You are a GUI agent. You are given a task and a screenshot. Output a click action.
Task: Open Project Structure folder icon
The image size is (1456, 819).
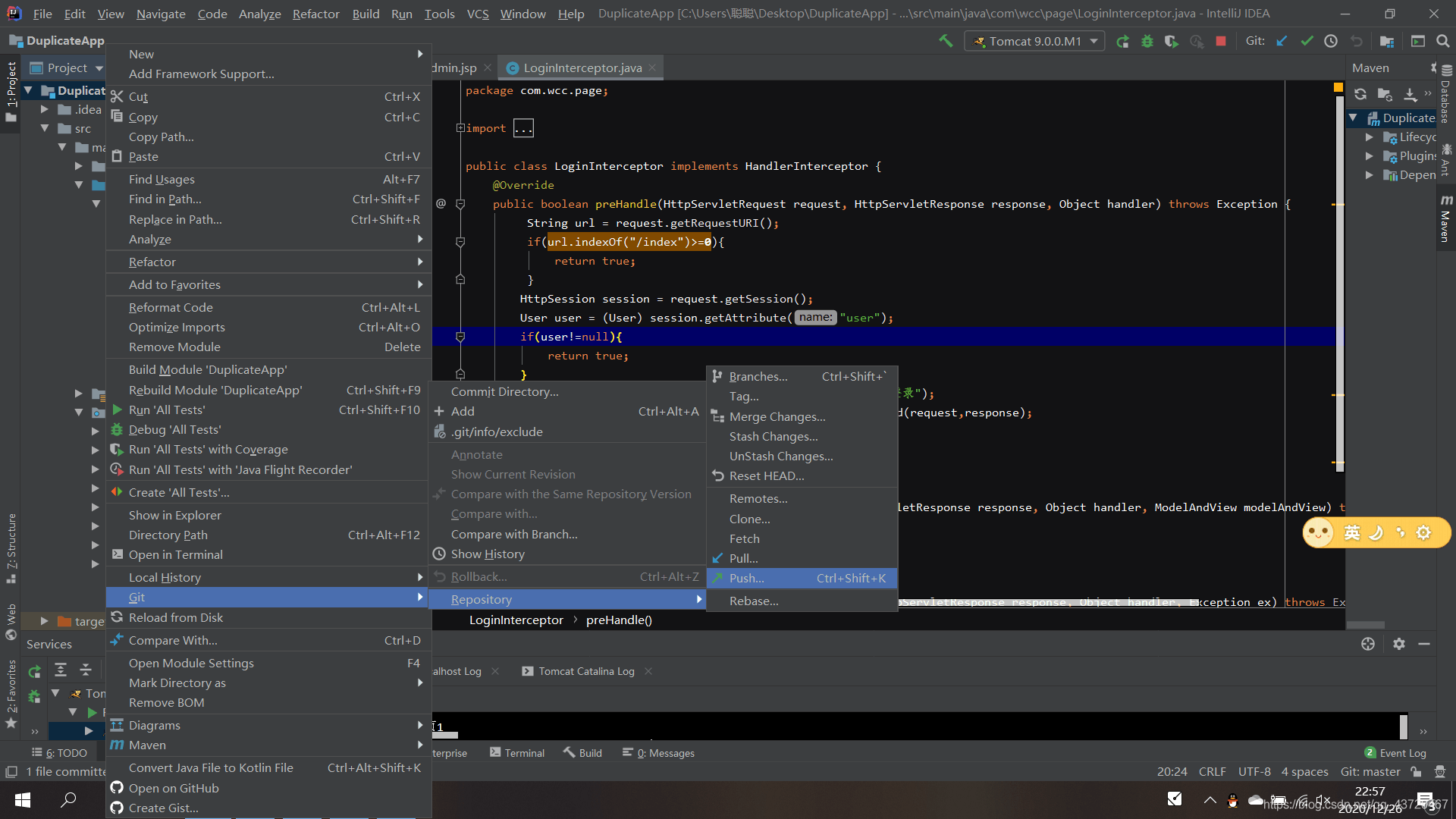tap(1387, 41)
